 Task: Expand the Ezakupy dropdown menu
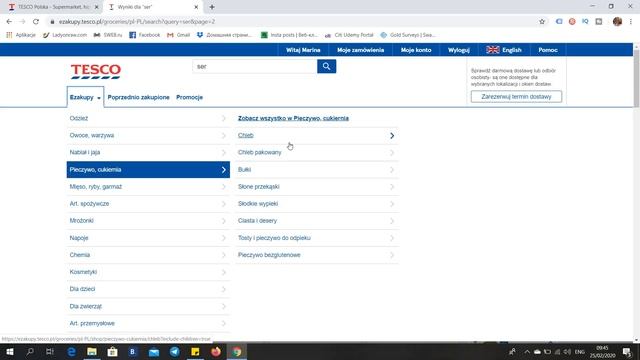[85, 97]
